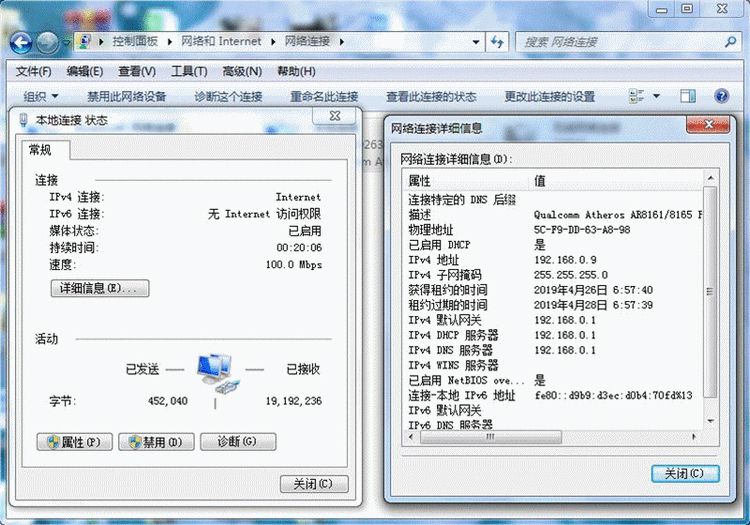Click 诊断这个连接 in toolbar
The image size is (750, 525).
tap(228, 97)
